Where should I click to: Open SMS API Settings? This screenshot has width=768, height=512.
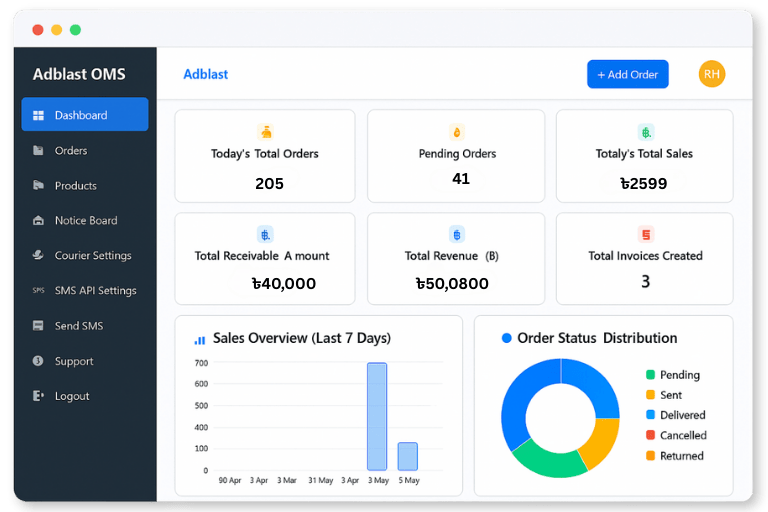(85, 291)
